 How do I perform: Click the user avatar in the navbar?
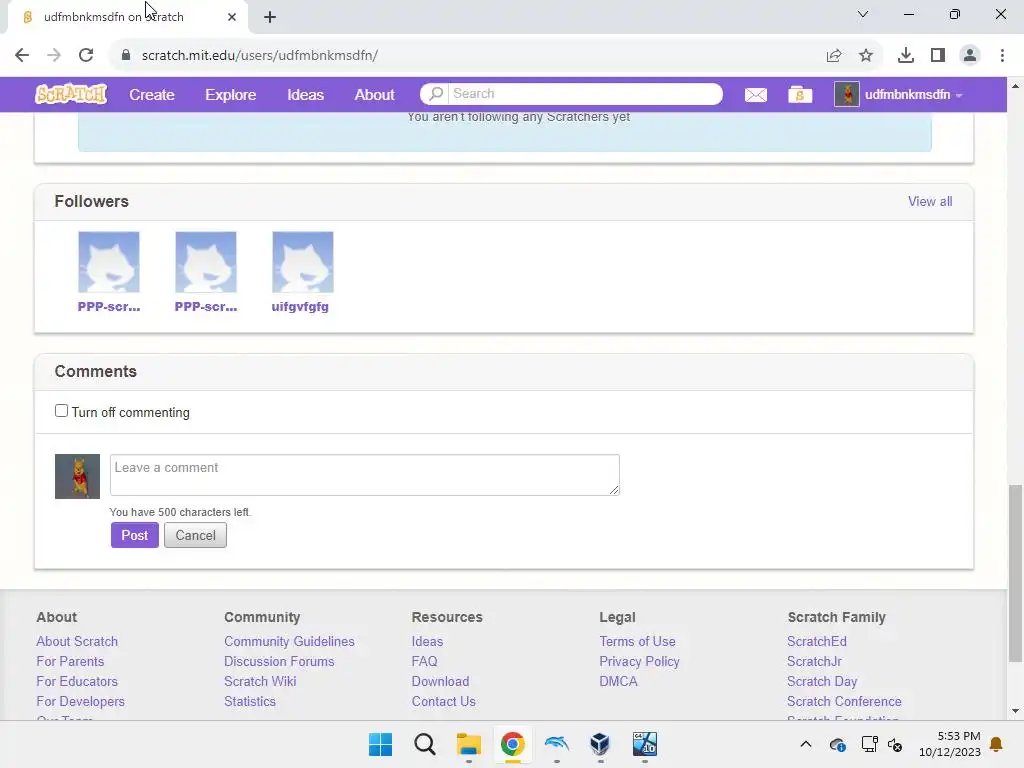point(846,95)
